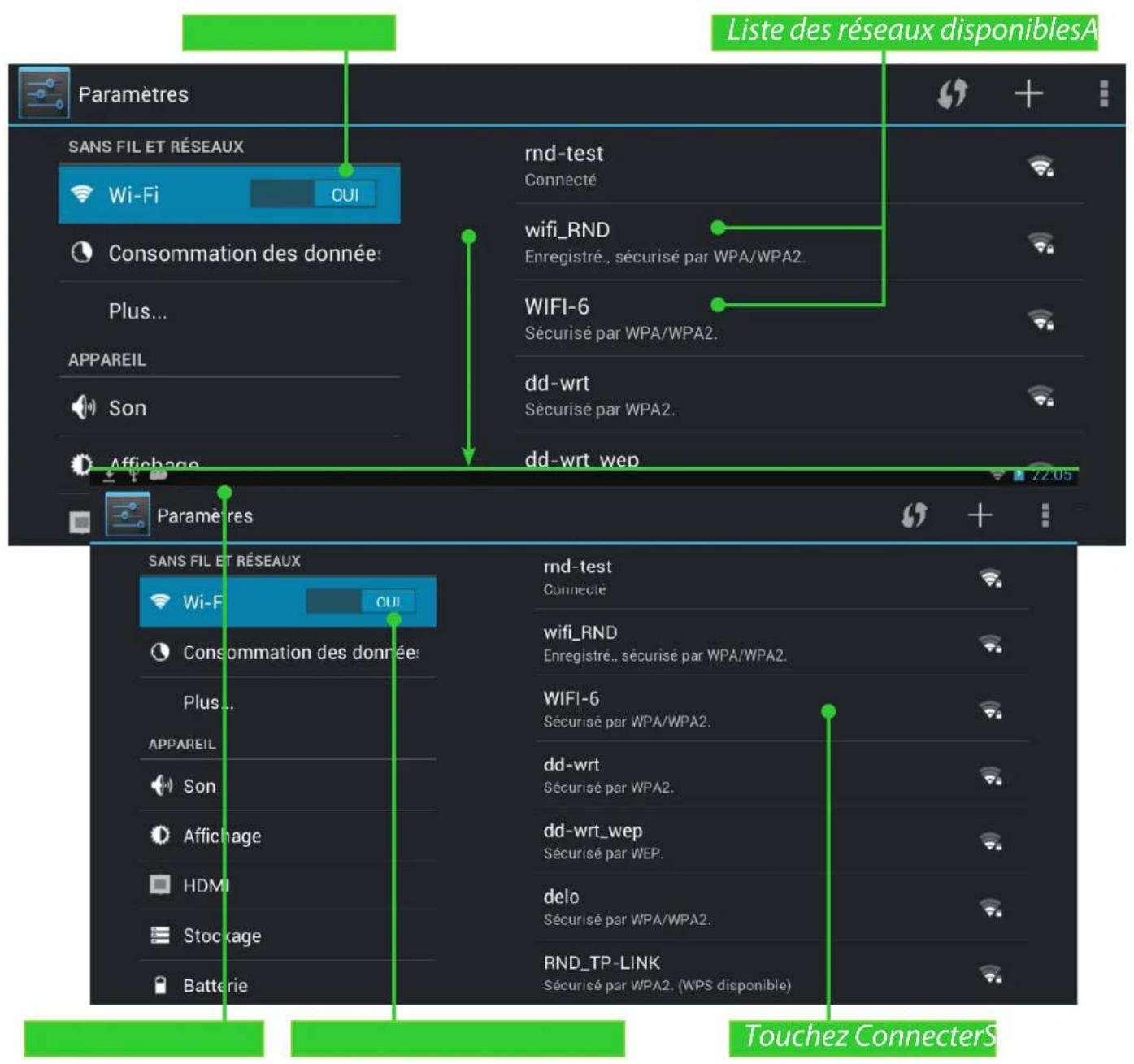Select WIFI-6 network in upper screenshot
This screenshot has width=1134, height=1064.
[800, 319]
